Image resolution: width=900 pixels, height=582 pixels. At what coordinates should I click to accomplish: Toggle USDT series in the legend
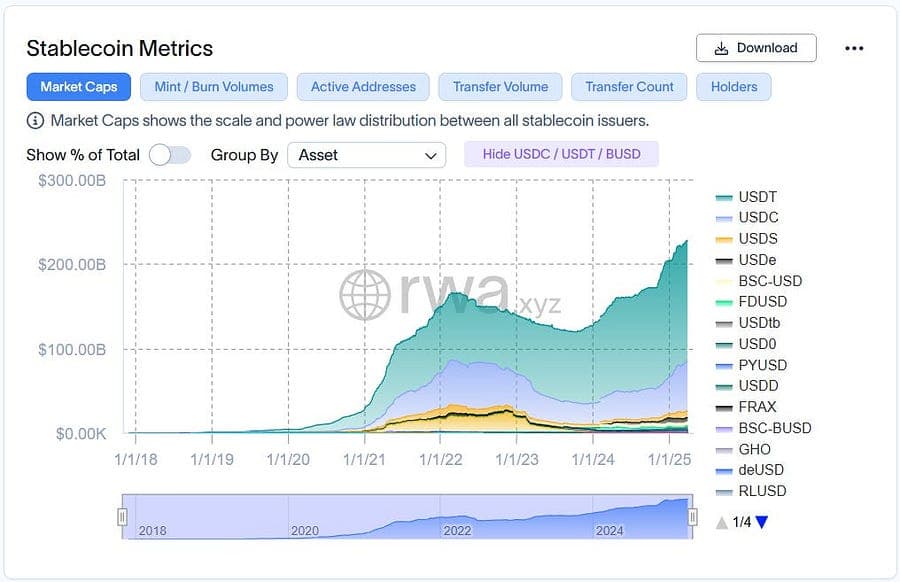[x=747, y=197]
